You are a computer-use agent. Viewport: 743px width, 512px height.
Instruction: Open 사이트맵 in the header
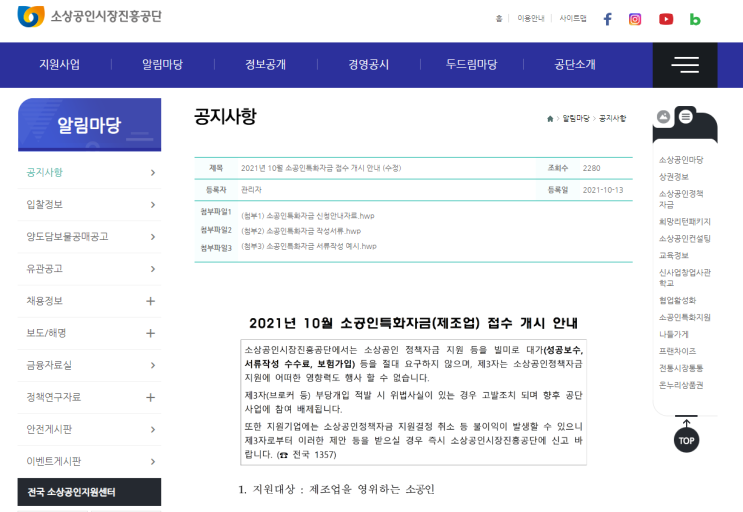click(x=573, y=18)
